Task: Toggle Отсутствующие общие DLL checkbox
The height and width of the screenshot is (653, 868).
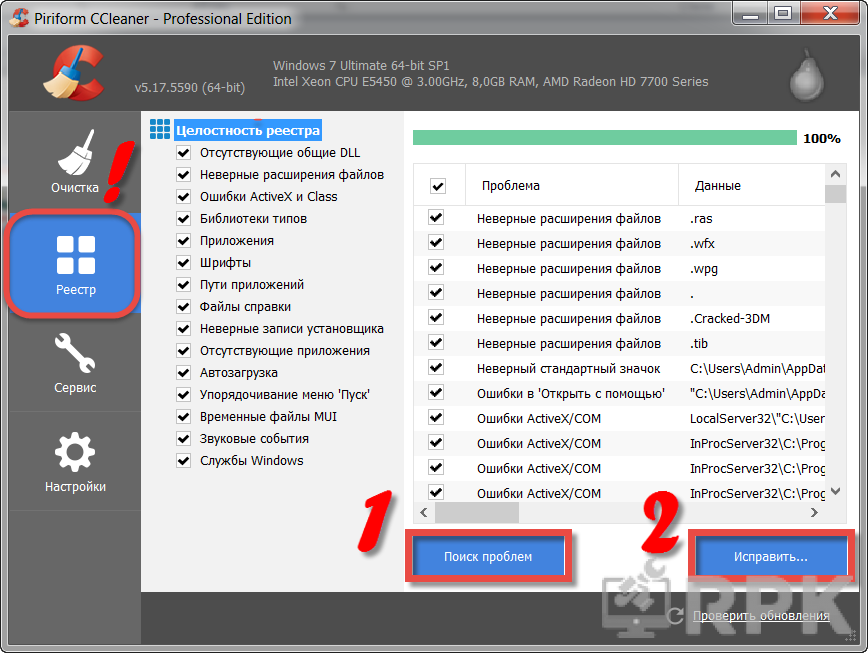Action: point(183,153)
